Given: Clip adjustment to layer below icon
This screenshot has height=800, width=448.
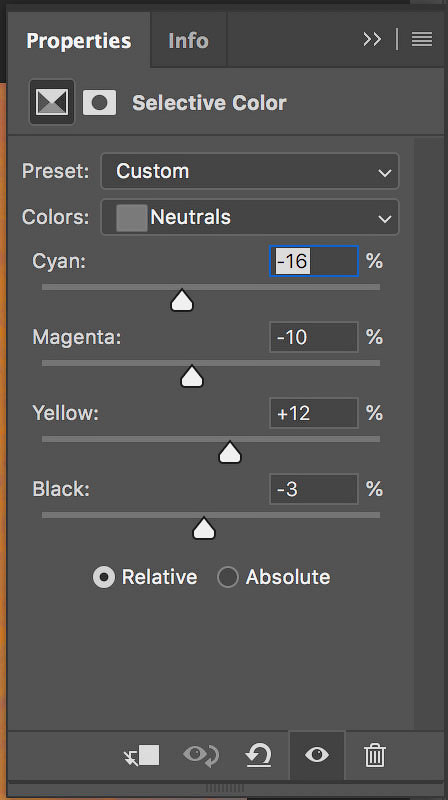Looking at the screenshot, I should 142,755.
